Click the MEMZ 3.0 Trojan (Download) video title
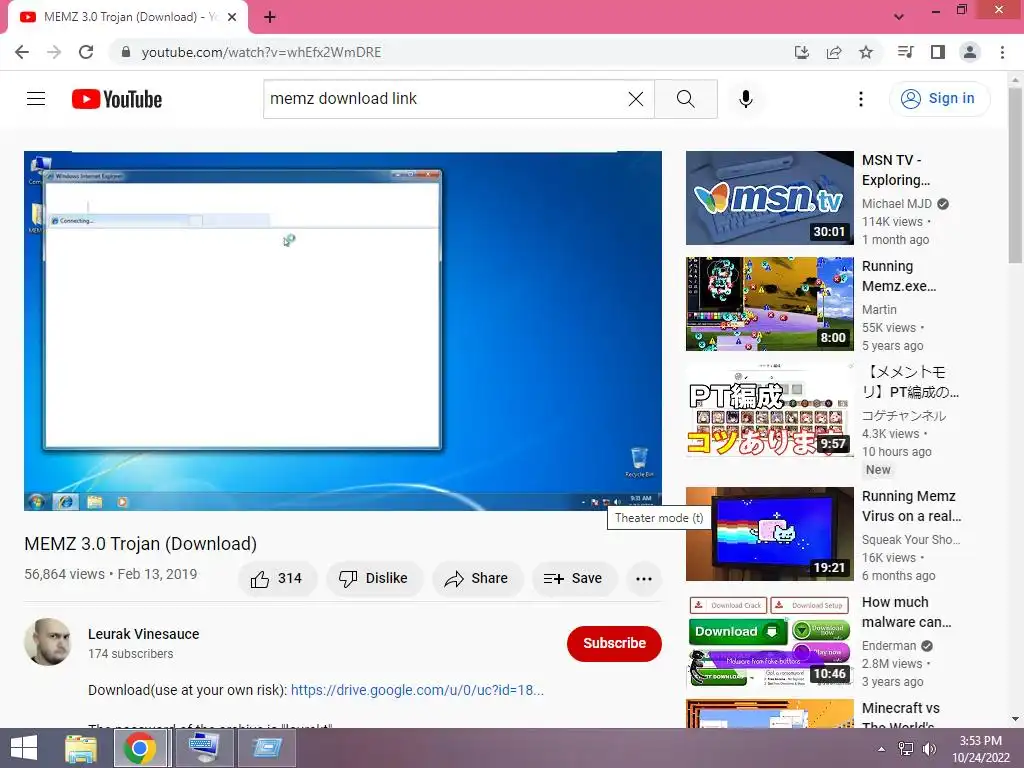1024x768 pixels. 140,543
